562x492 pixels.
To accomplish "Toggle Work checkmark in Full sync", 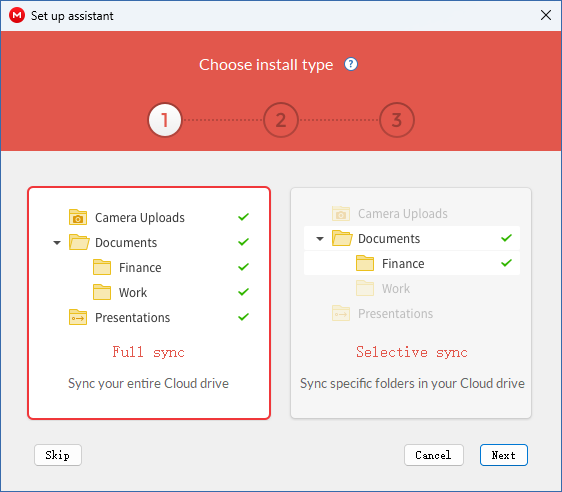I will (x=243, y=292).
